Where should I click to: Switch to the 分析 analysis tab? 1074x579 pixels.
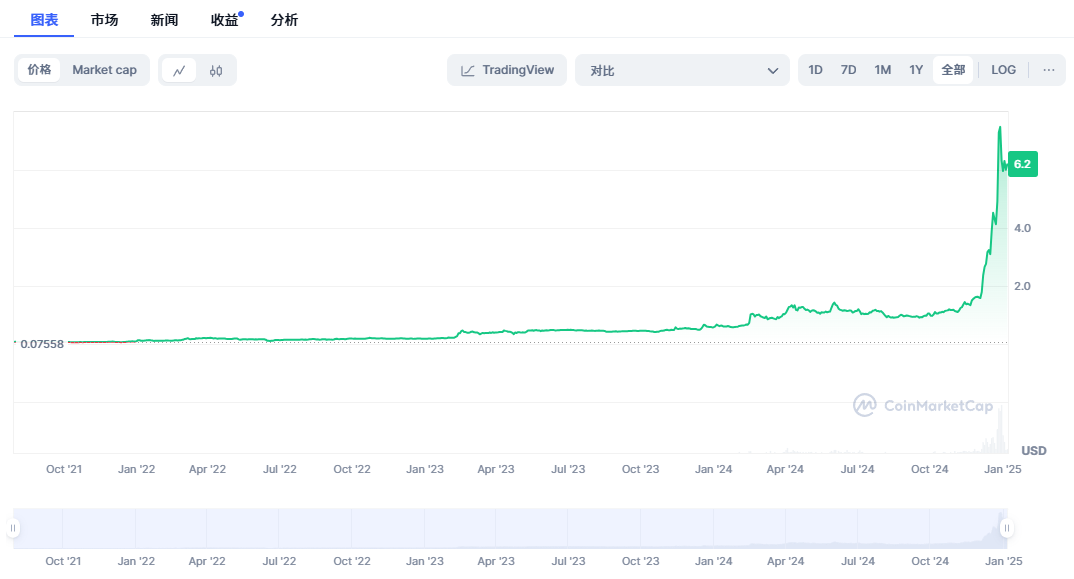pyautogui.click(x=284, y=20)
